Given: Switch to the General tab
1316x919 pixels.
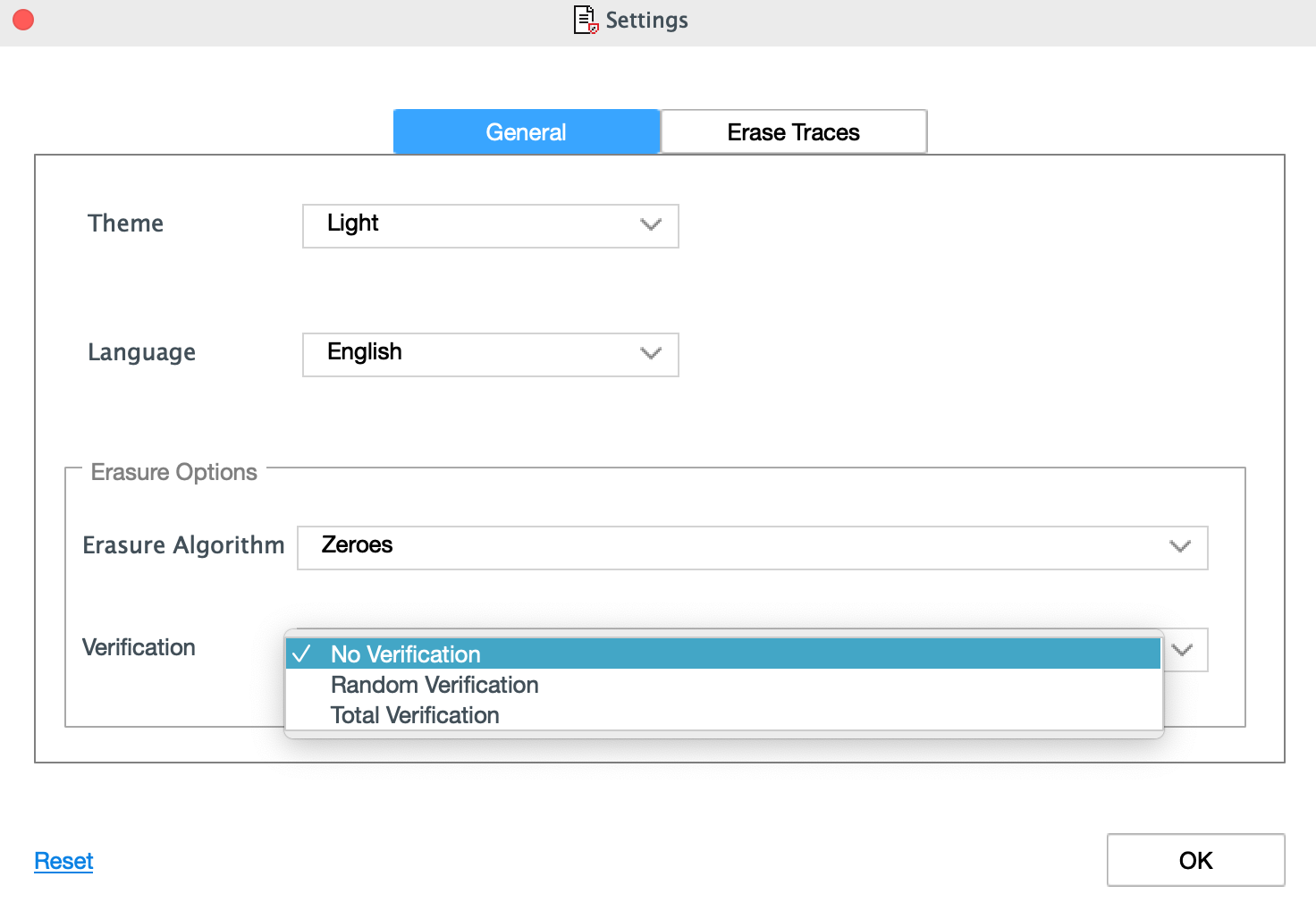Looking at the screenshot, I should click(x=527, y=132).
